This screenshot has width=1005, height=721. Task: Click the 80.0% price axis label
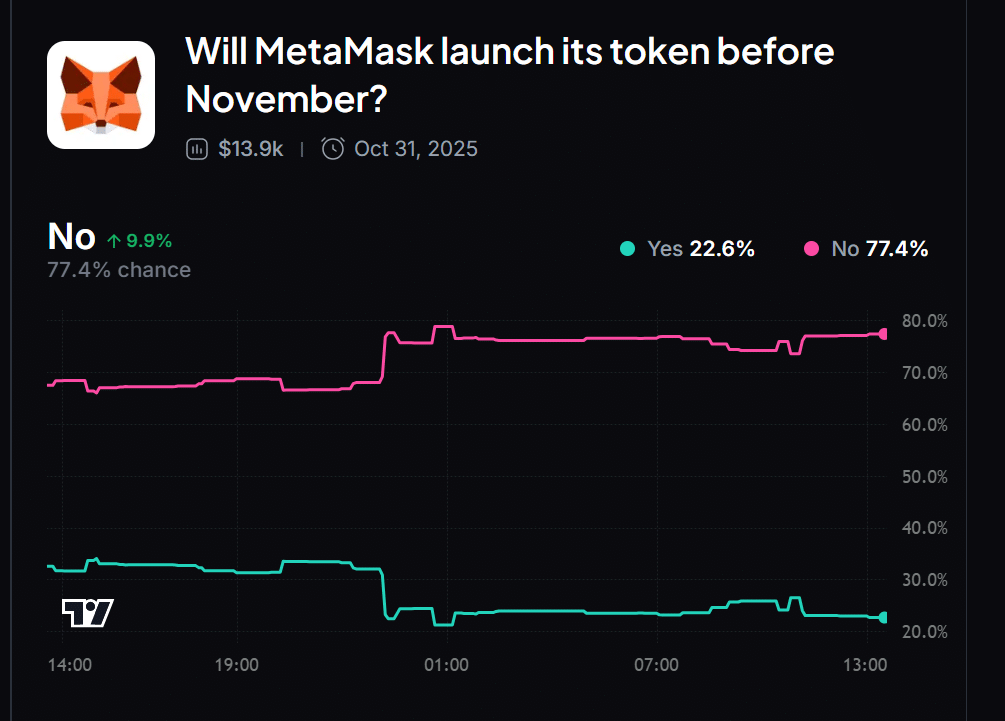(x=924, y=321)
